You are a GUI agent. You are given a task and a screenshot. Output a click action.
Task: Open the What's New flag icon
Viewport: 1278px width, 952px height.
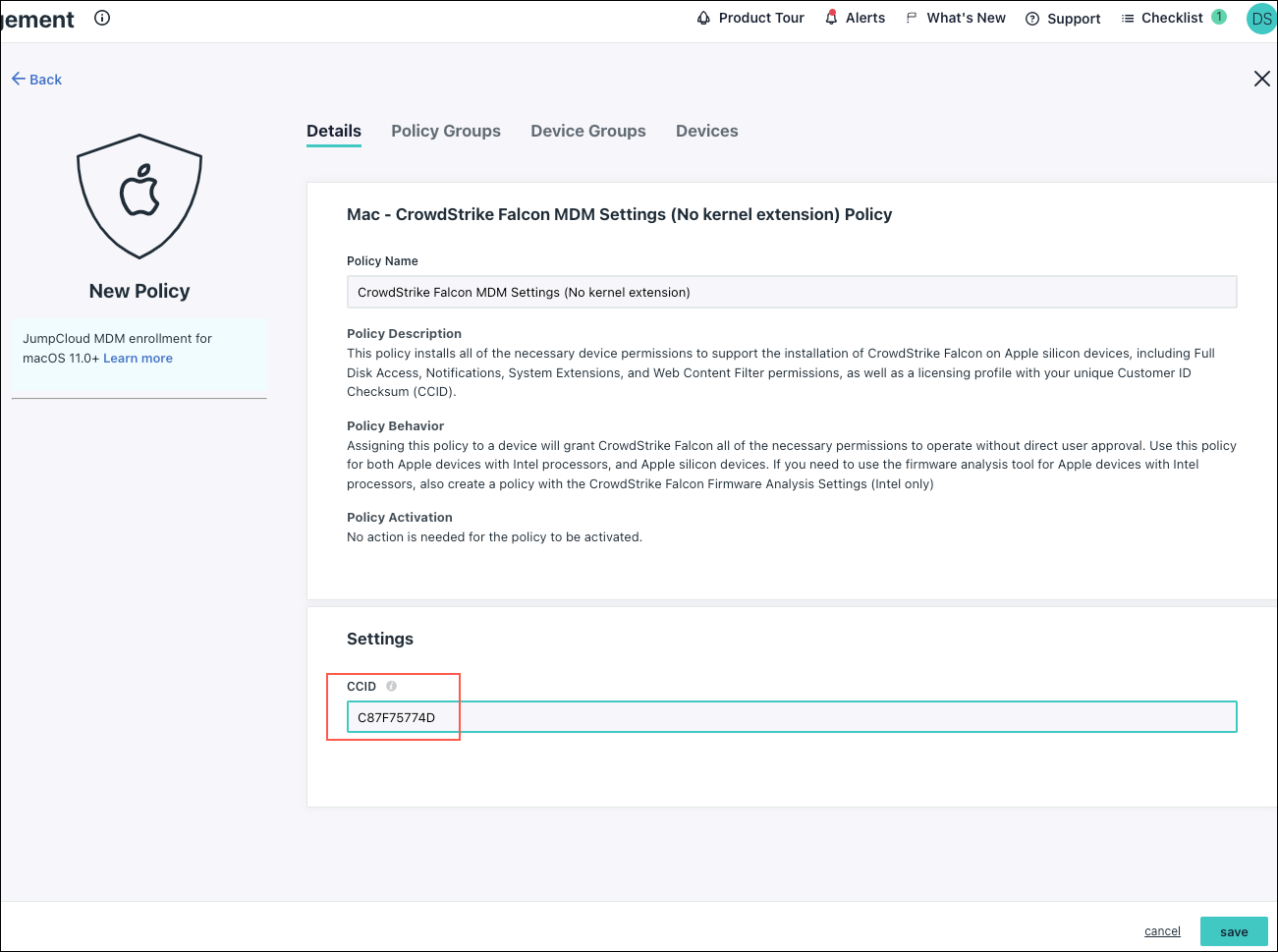pyautogui.click(x=914, y=18)
